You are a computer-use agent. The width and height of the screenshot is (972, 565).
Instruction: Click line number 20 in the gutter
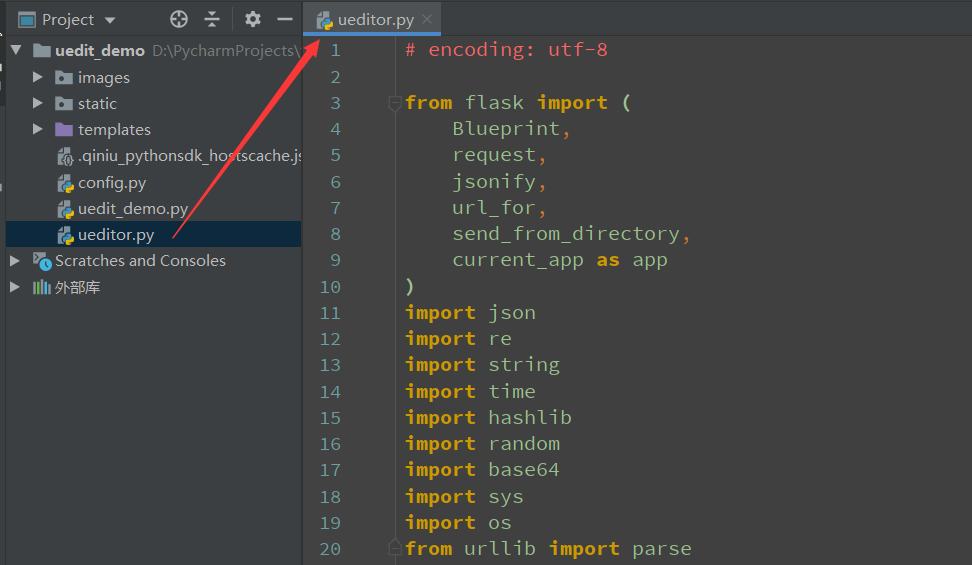point(330,549)
